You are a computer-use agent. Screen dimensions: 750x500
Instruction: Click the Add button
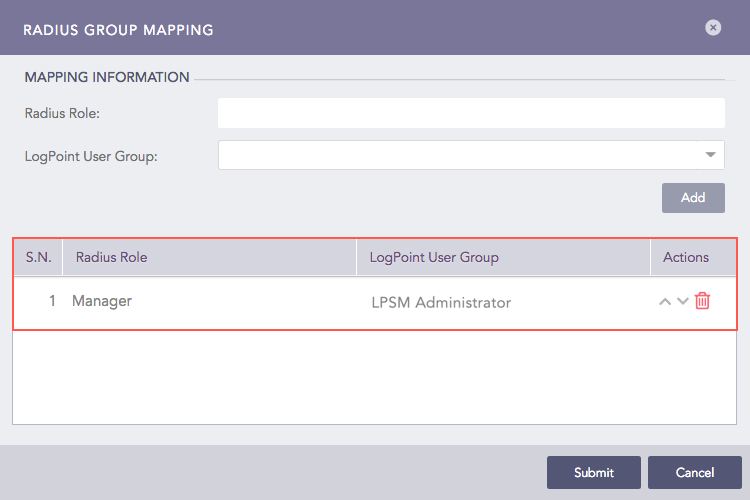pyautogui.click(x=693, y=198)
